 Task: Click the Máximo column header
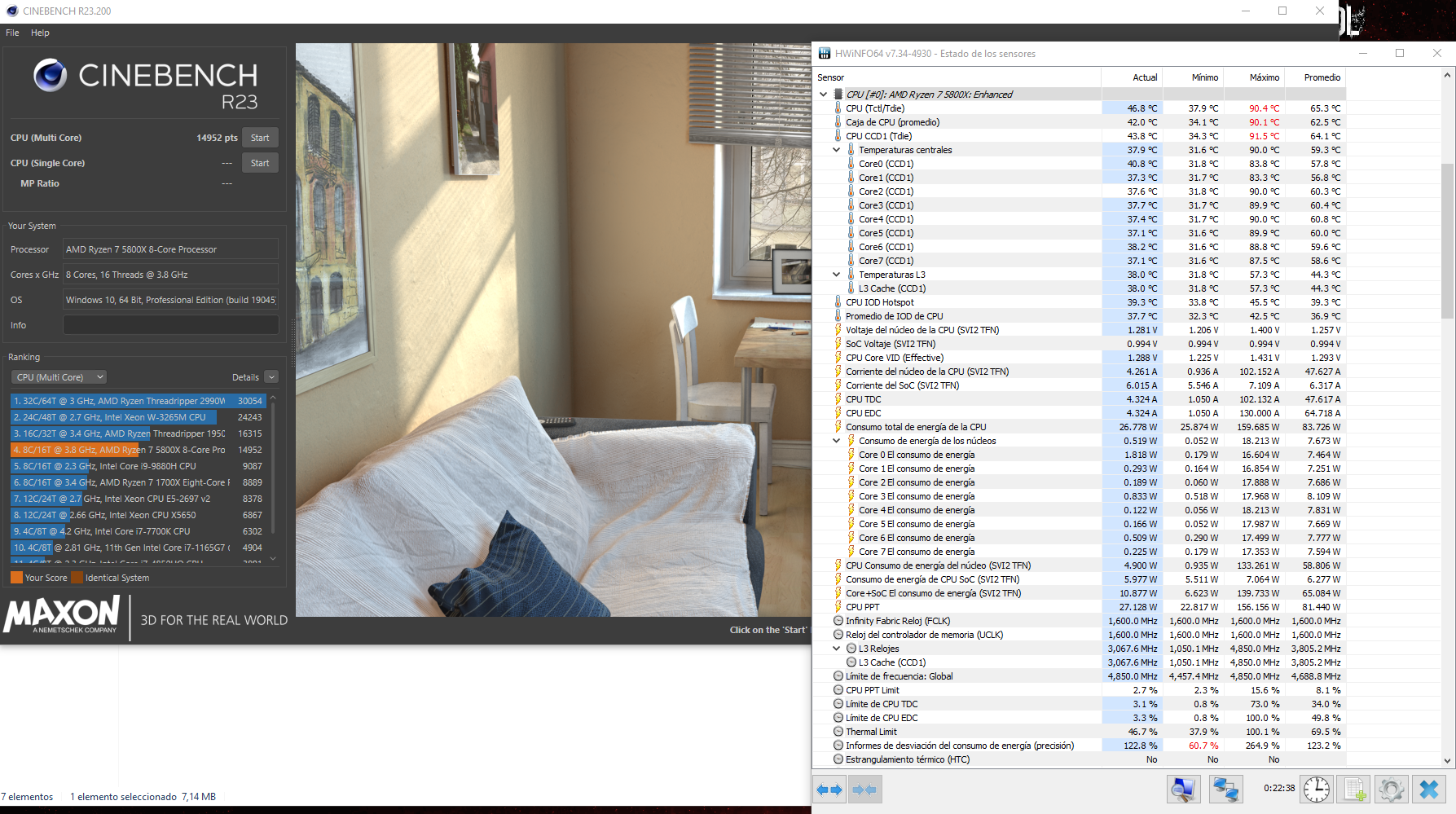pos(1254,77)
